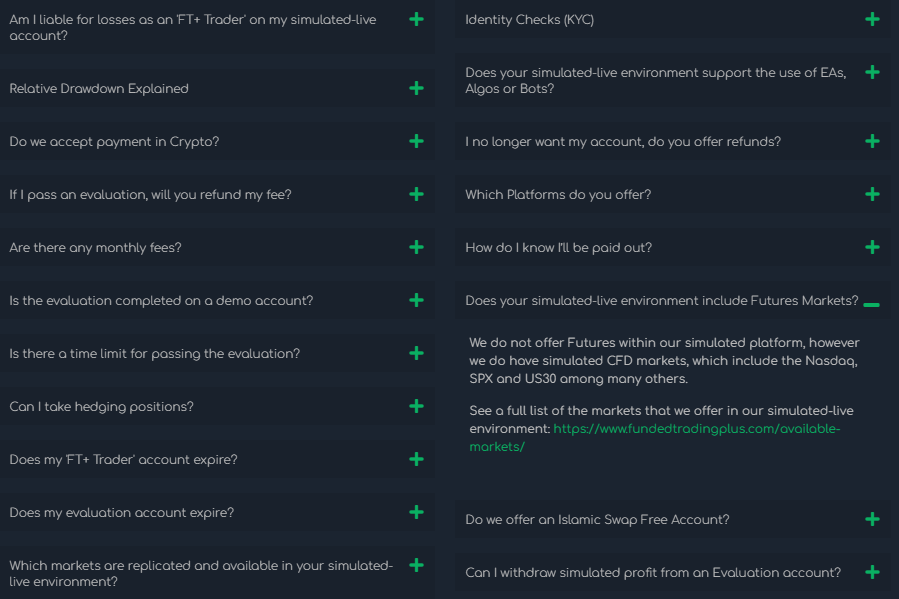Open the fundedtradingplus.com available-markets link
Viewport: 899px width, 599px height.
coord(696,429)
